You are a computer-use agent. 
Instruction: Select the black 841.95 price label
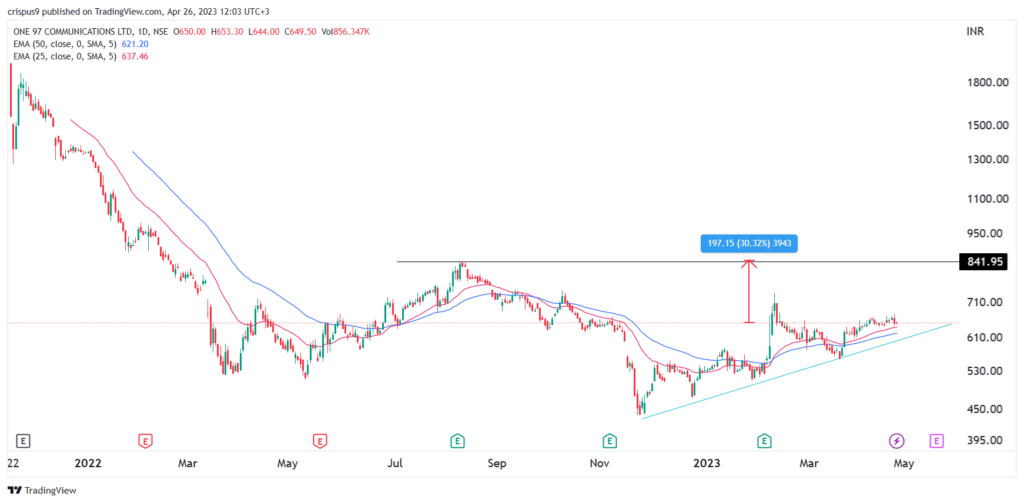point(984,263)
